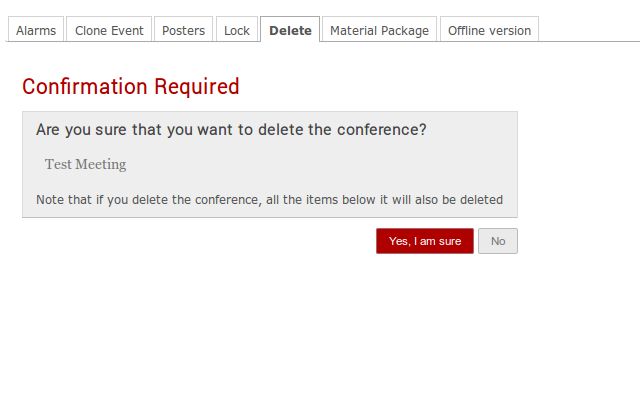The image size is (640, 399).
Task: Click the word 'Required' in the red heading
Action: click(x=196, y=86)
